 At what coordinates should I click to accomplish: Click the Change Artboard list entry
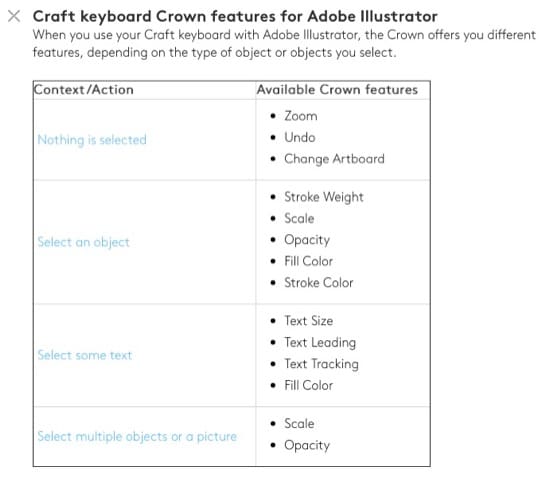click(334, 159)
